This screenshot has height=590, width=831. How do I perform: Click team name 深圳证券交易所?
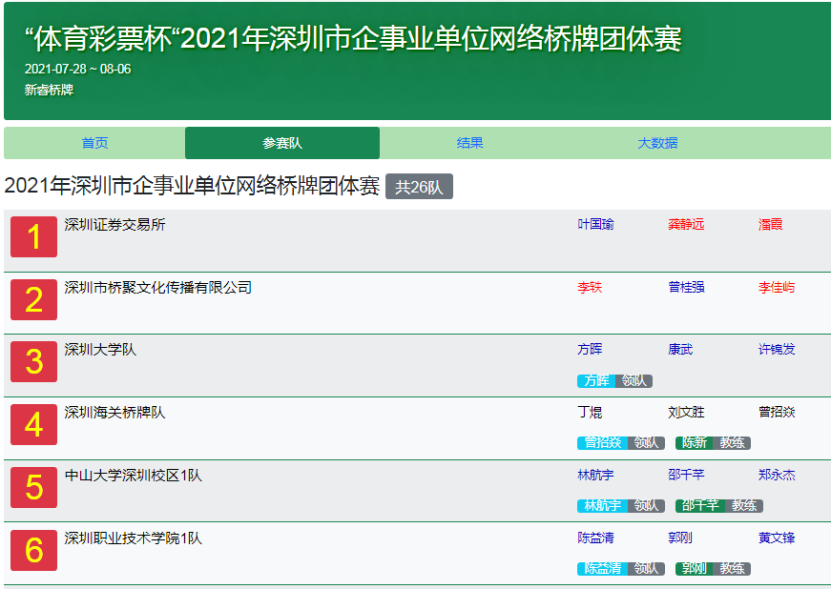point(115,225)
